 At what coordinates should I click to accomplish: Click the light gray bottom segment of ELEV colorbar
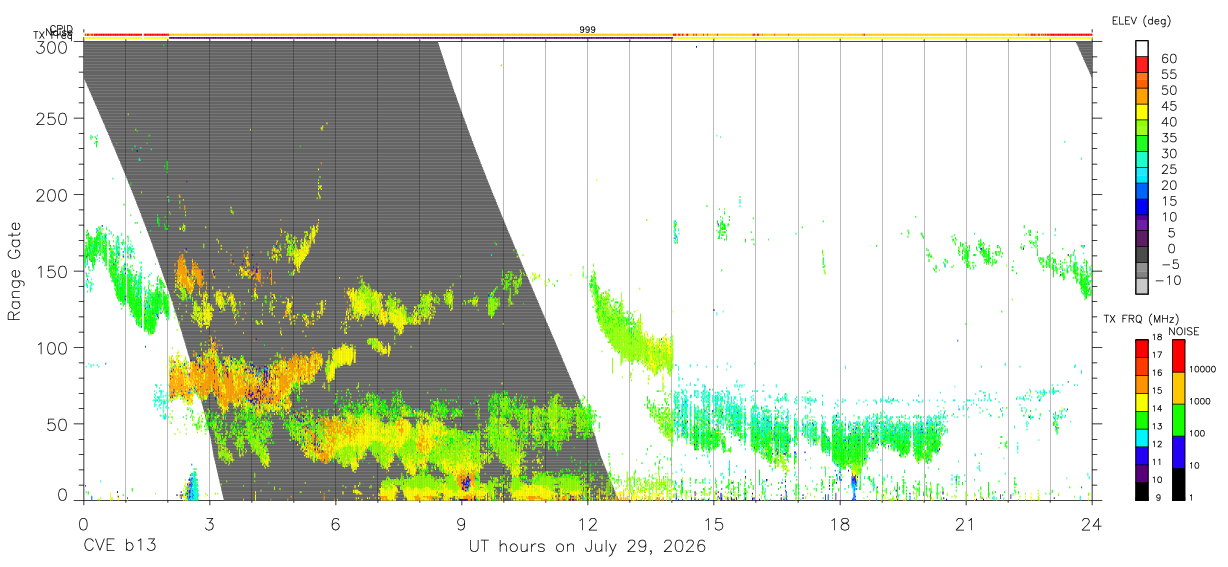1142,287
